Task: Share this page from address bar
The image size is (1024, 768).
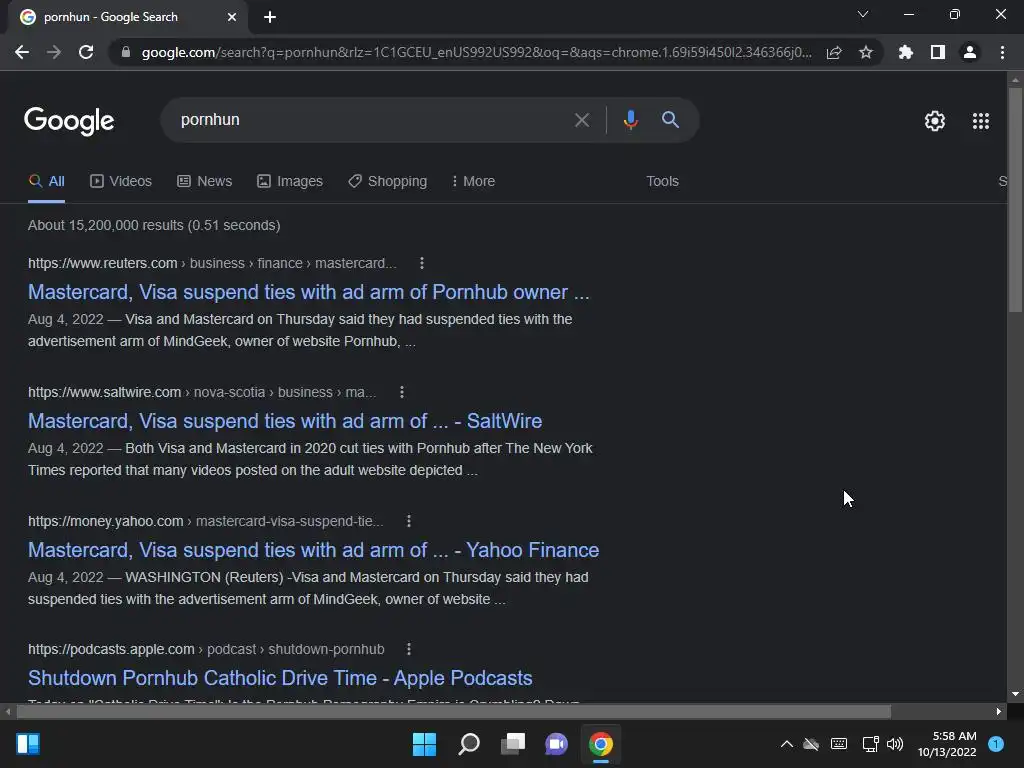Action: coord(834,52)
